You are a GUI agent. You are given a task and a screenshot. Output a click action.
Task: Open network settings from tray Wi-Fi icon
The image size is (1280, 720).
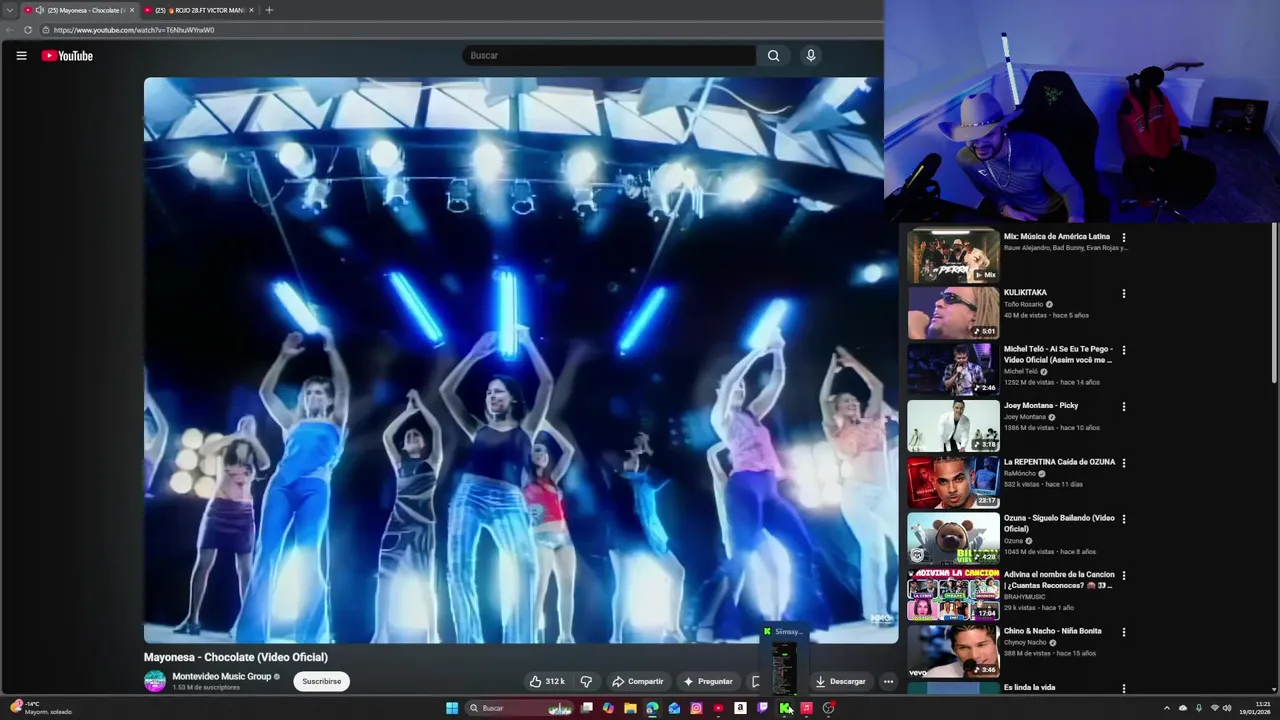click(1215, 708)
